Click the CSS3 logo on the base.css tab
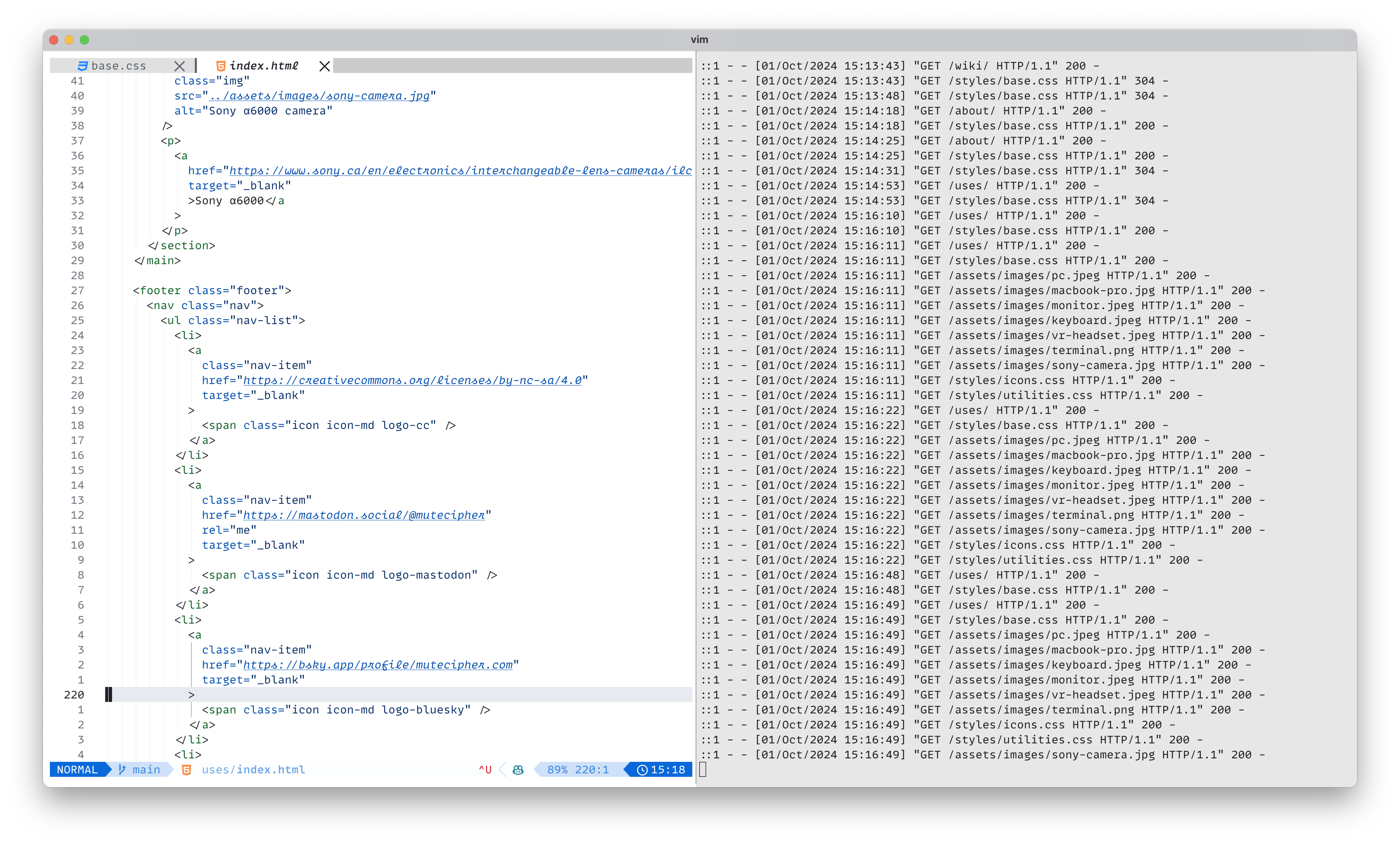 83,66
